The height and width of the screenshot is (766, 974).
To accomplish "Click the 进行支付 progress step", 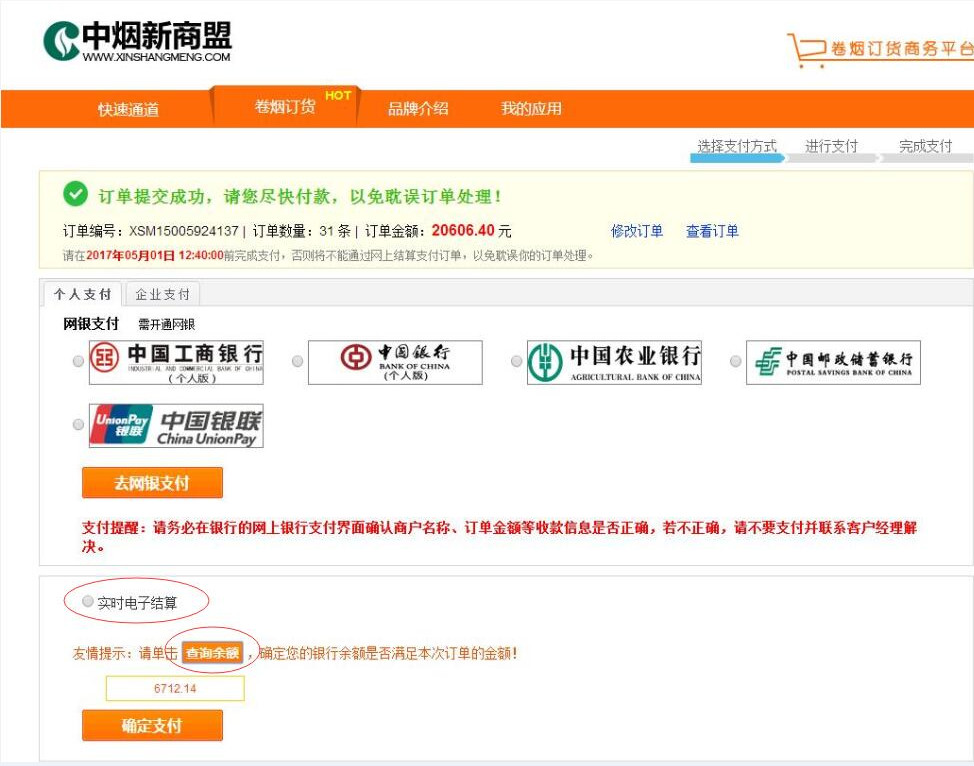I will 832,149.
